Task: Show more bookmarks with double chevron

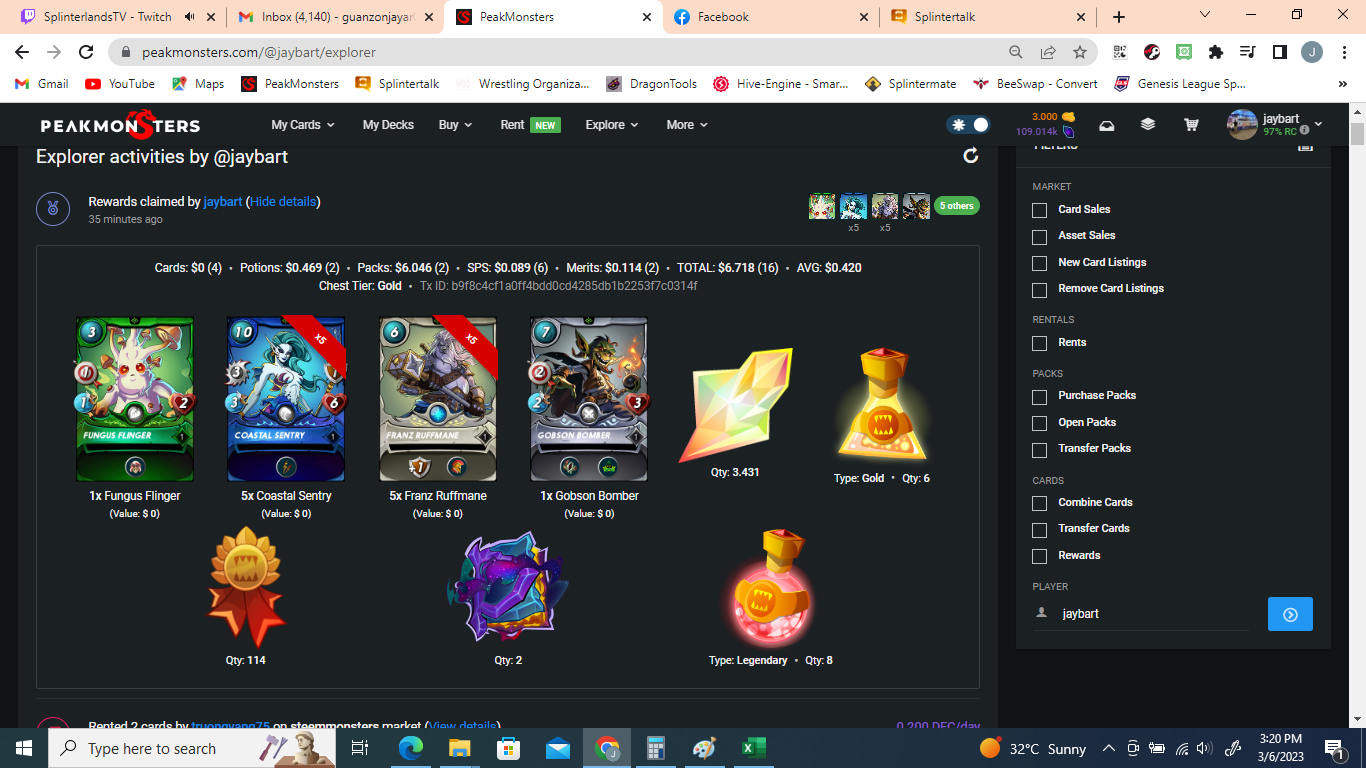Action: 1343,84
